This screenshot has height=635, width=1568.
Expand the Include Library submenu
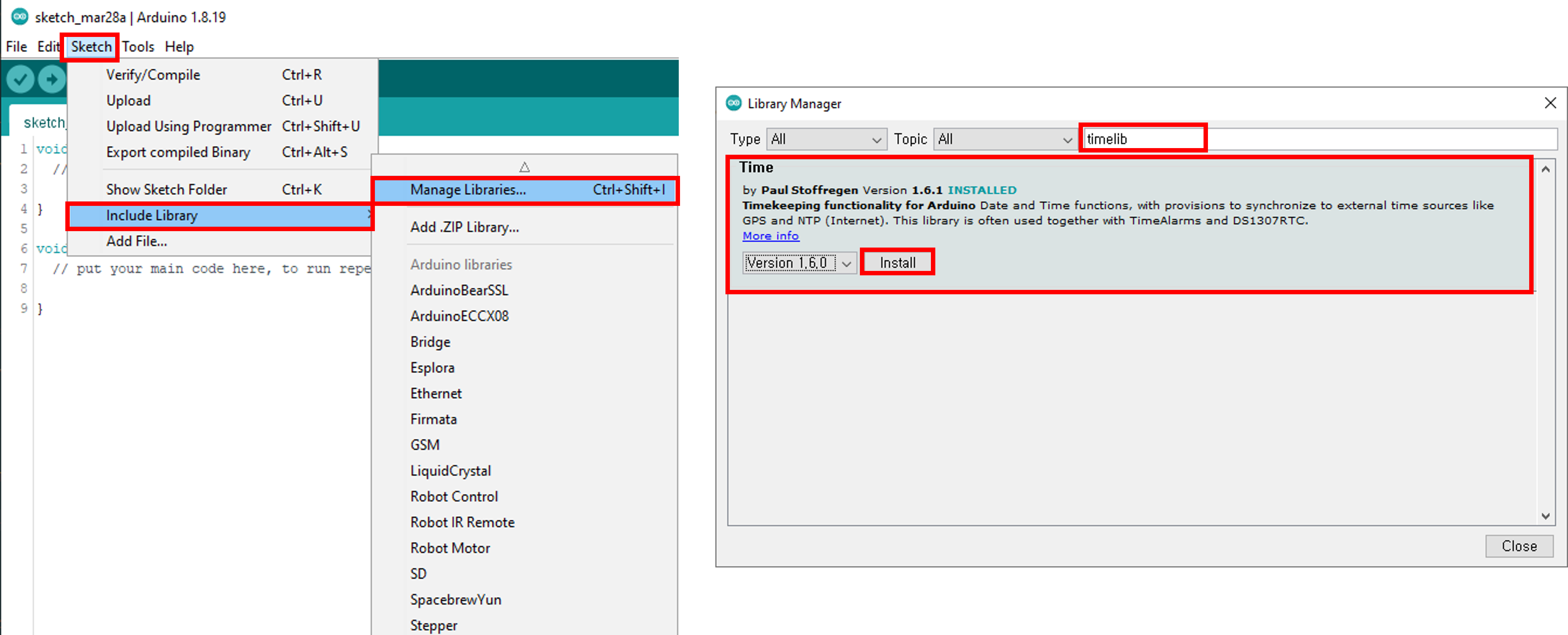click(x=151, y=215)
